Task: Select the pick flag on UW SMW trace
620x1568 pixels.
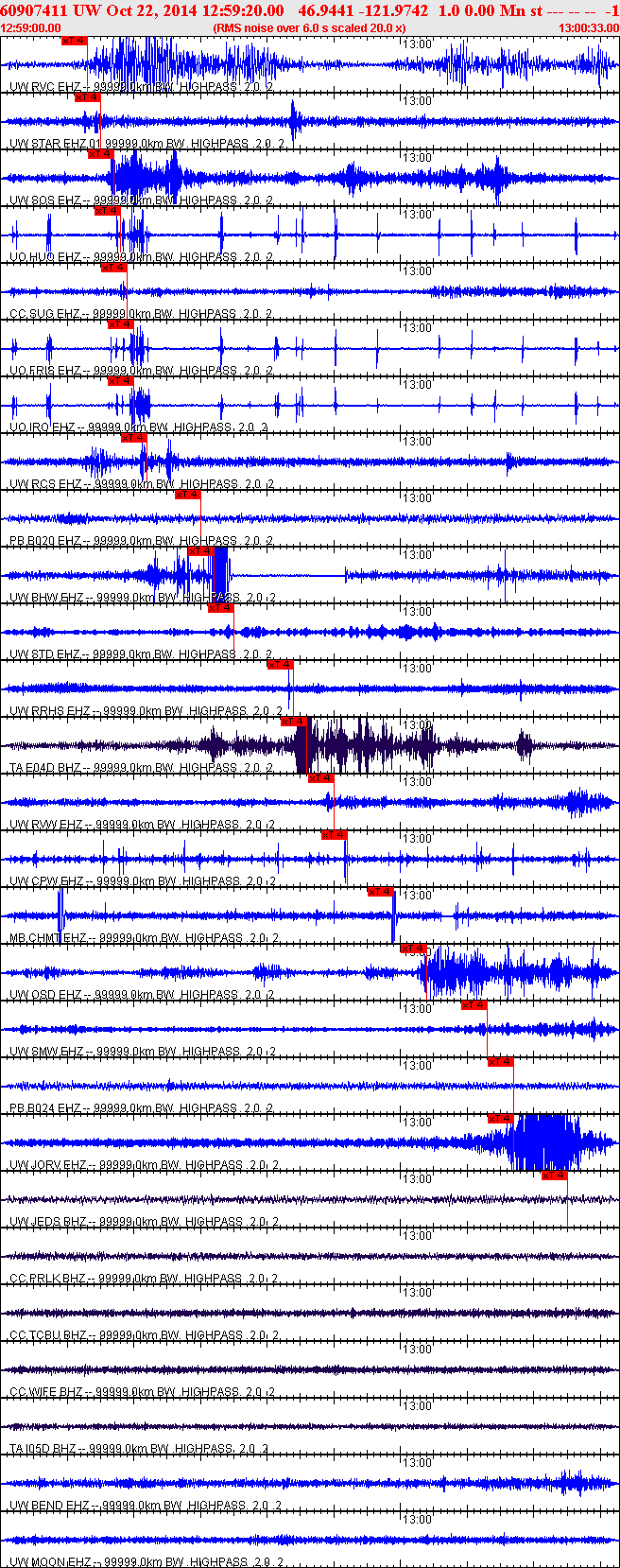Action: pyautogui.click(x=474, y=1005)
